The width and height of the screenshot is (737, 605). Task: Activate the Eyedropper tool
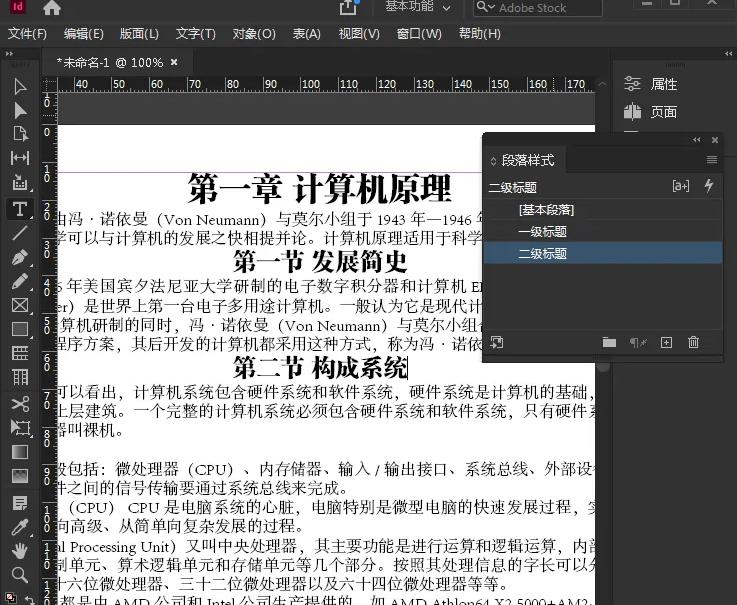[x=19, y=526]
